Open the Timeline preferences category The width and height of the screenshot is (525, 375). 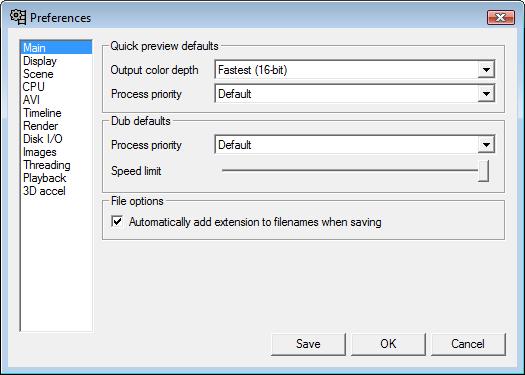(x=42, y=113)
